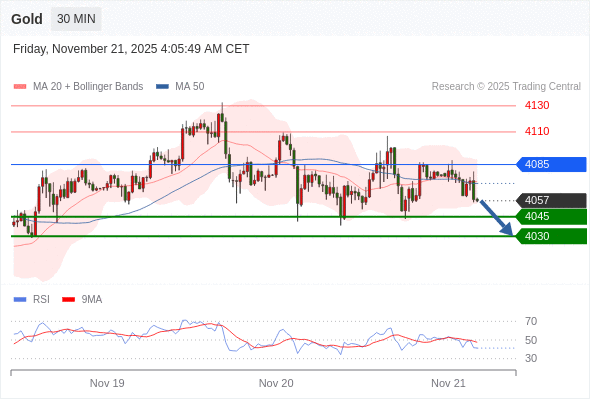Image resolution: width=590 pixels, height=400 pixels.
Task: Click the 4110 resistance level label
Action: (537, 131)
